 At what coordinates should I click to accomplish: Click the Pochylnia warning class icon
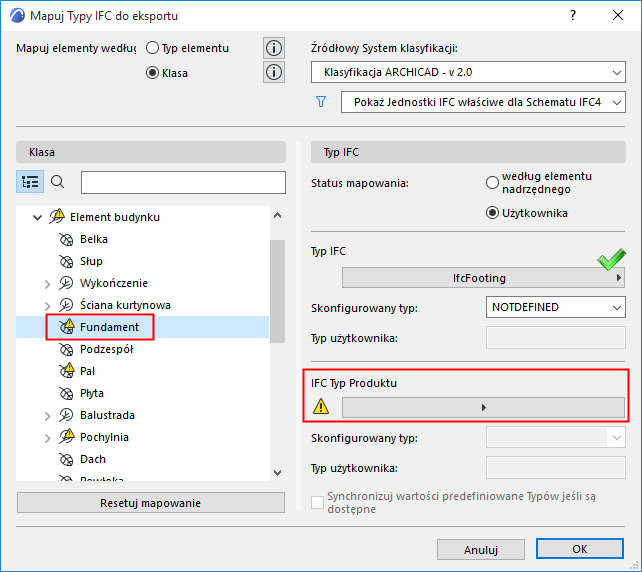[67, 436]
